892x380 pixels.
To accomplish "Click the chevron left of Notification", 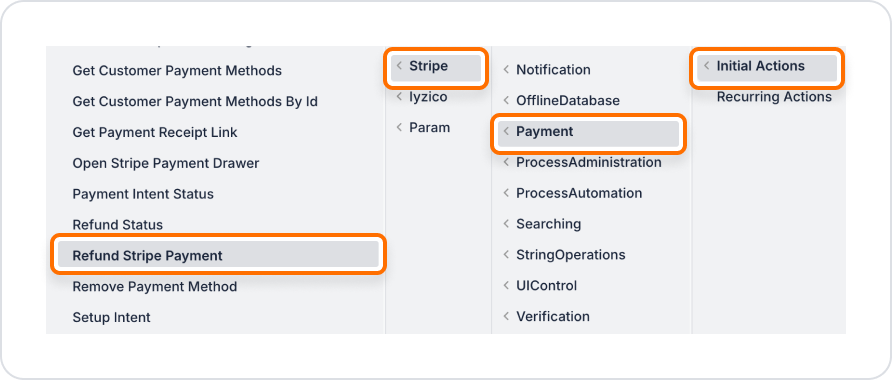I will pos(506,70).
